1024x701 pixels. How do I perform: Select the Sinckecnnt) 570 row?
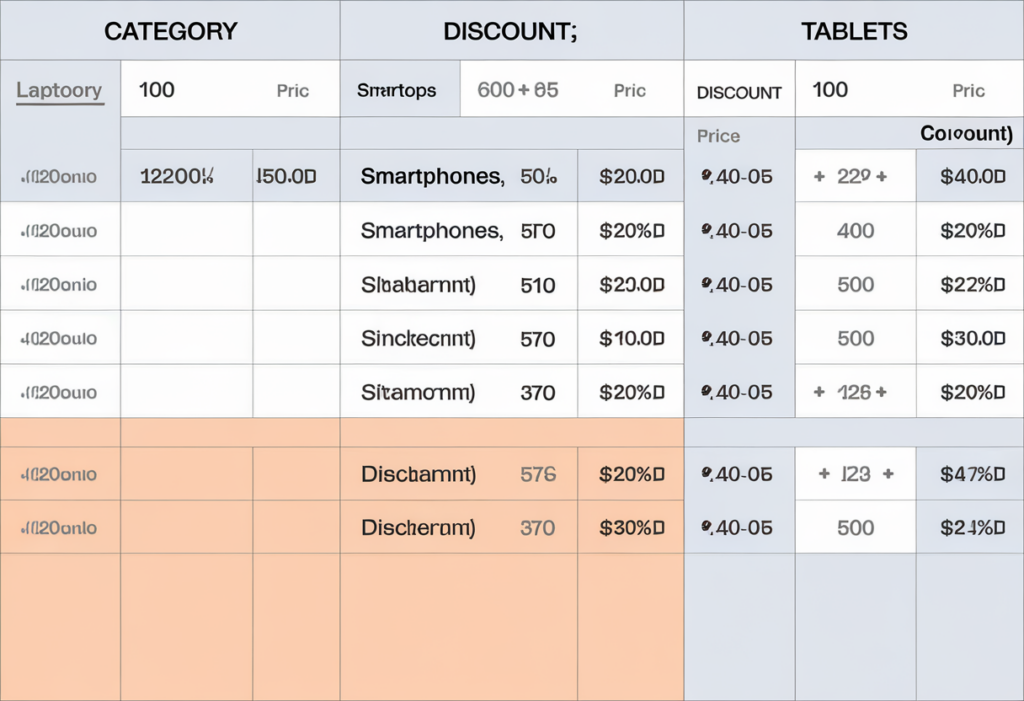tap(457, 339)
